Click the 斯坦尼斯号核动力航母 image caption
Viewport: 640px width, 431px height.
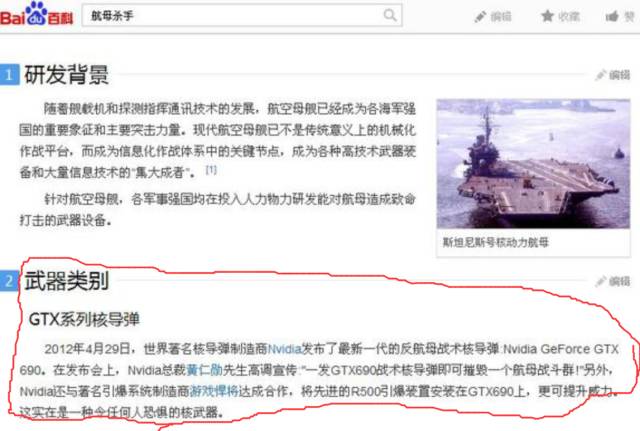496,242
